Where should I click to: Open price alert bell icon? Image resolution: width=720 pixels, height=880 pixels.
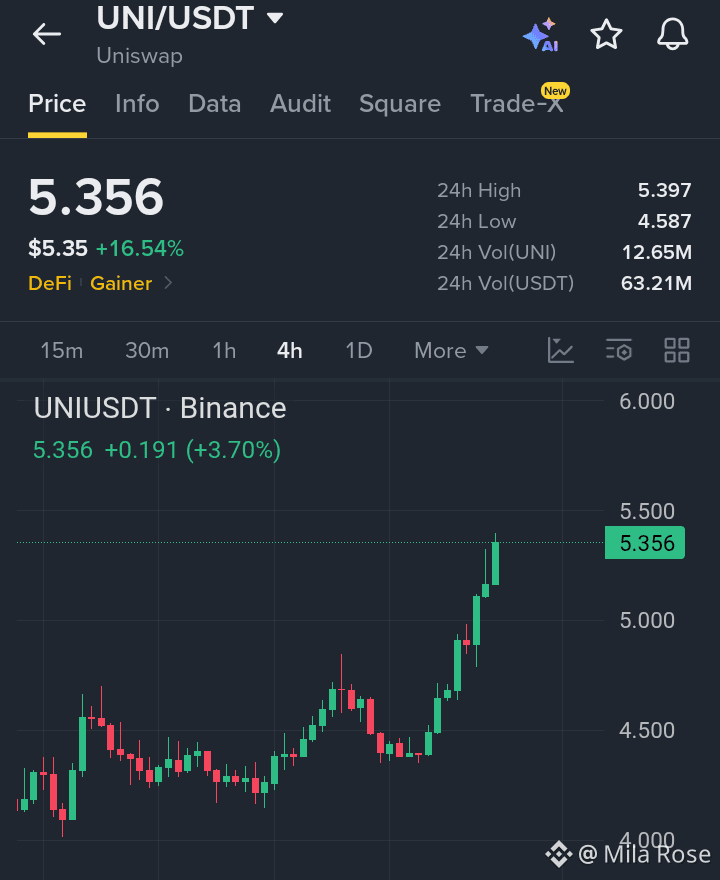(x=672, y=34)
